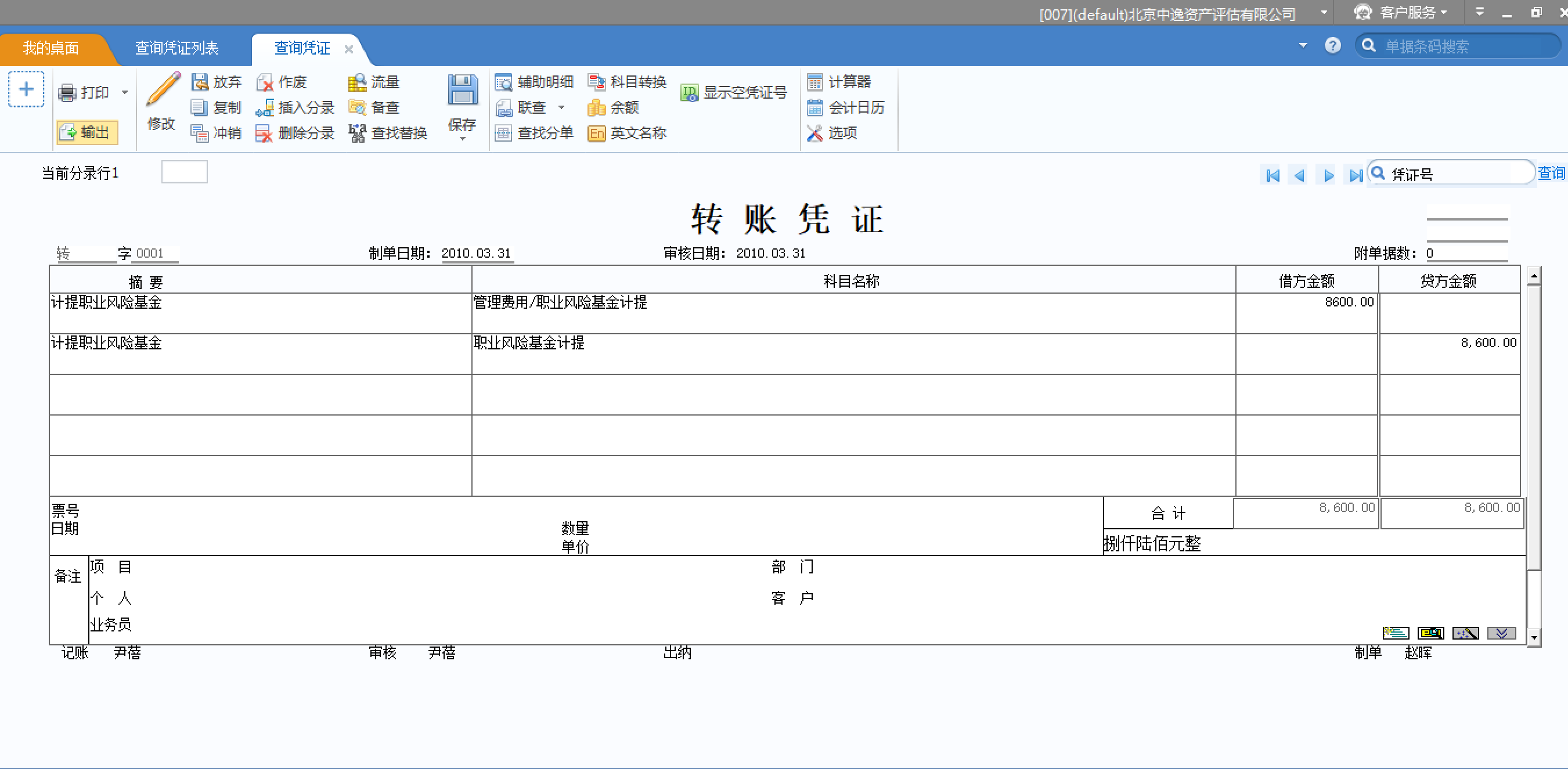This screenshot has height=769, width=1568.
Task: Expand the Linked Query (联查) dropdown arrow
Action: [x=561, y=108]
